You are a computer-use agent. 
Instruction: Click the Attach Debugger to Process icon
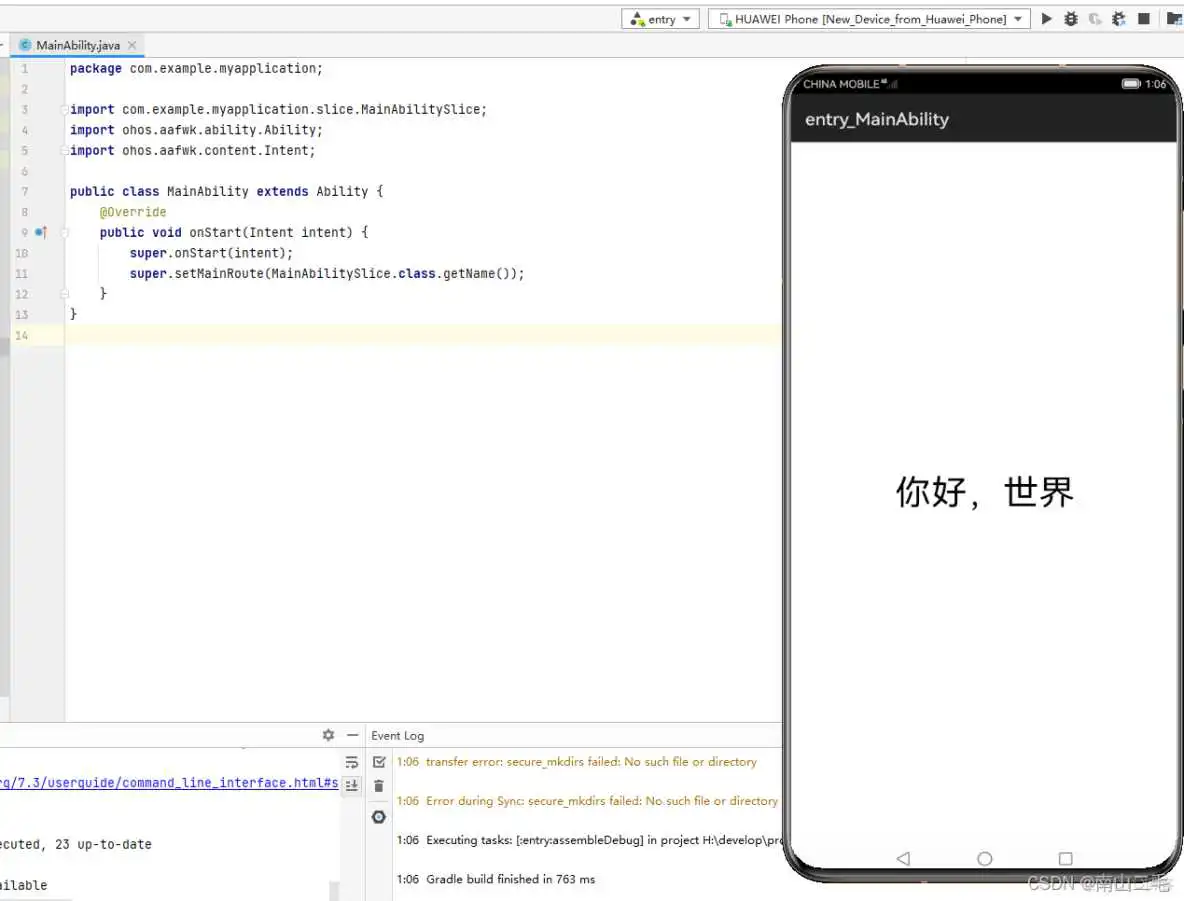click(x=1093, y=18)
